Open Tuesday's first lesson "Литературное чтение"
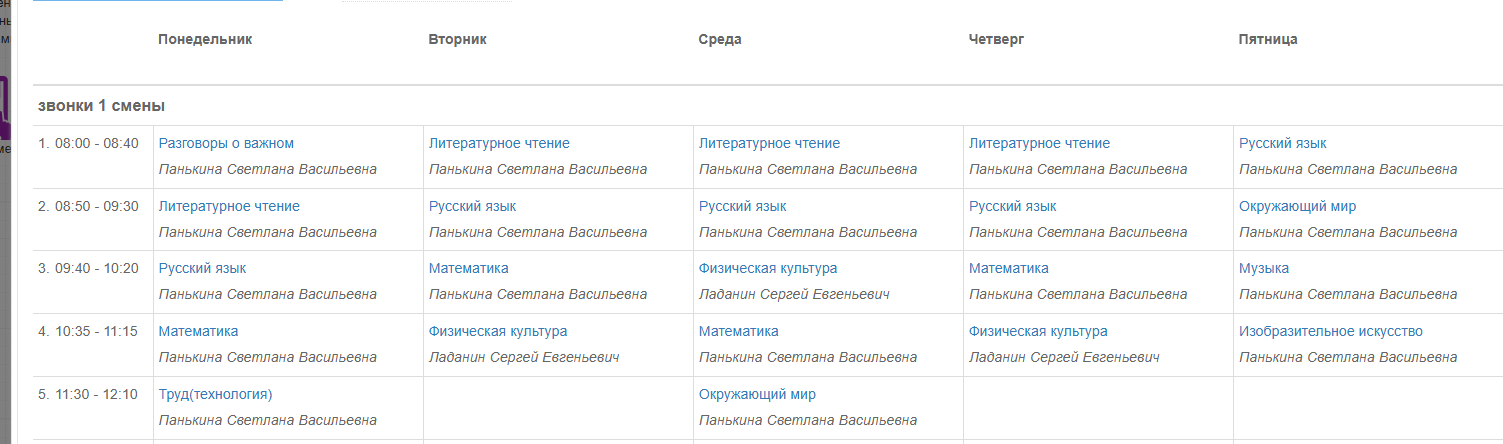 click(499, 143)
